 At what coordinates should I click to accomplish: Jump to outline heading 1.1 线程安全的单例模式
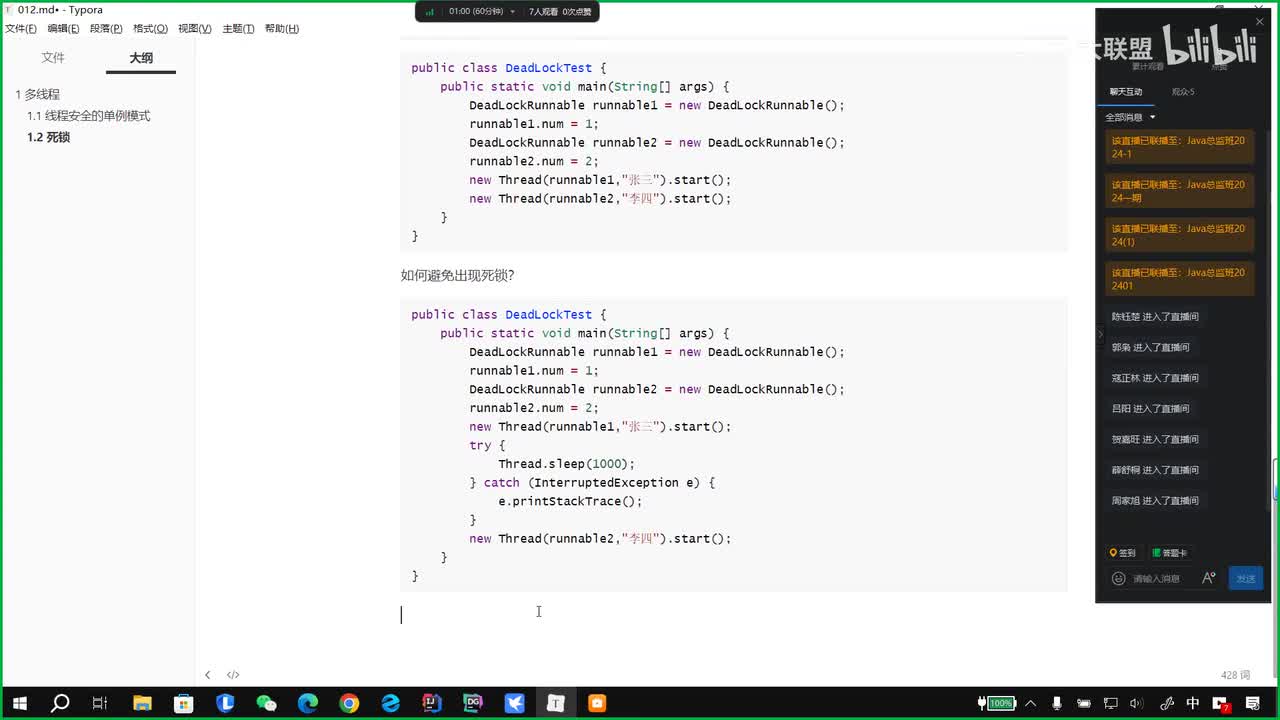point(89,116)
